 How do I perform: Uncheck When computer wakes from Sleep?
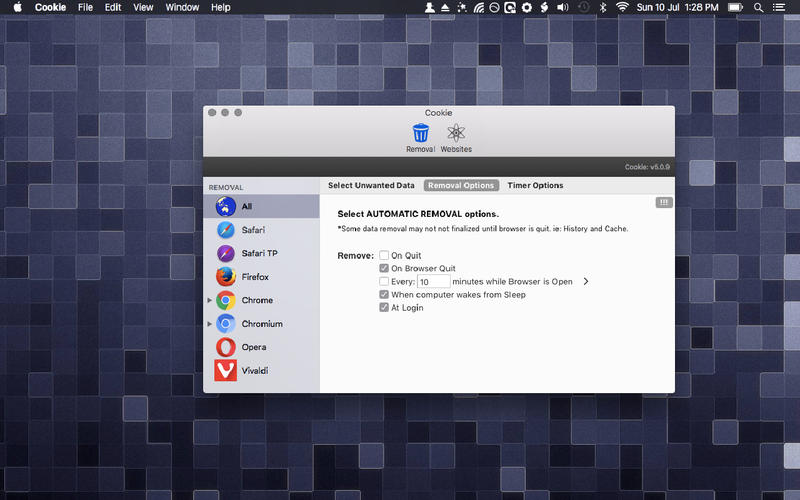pos(384,294)
